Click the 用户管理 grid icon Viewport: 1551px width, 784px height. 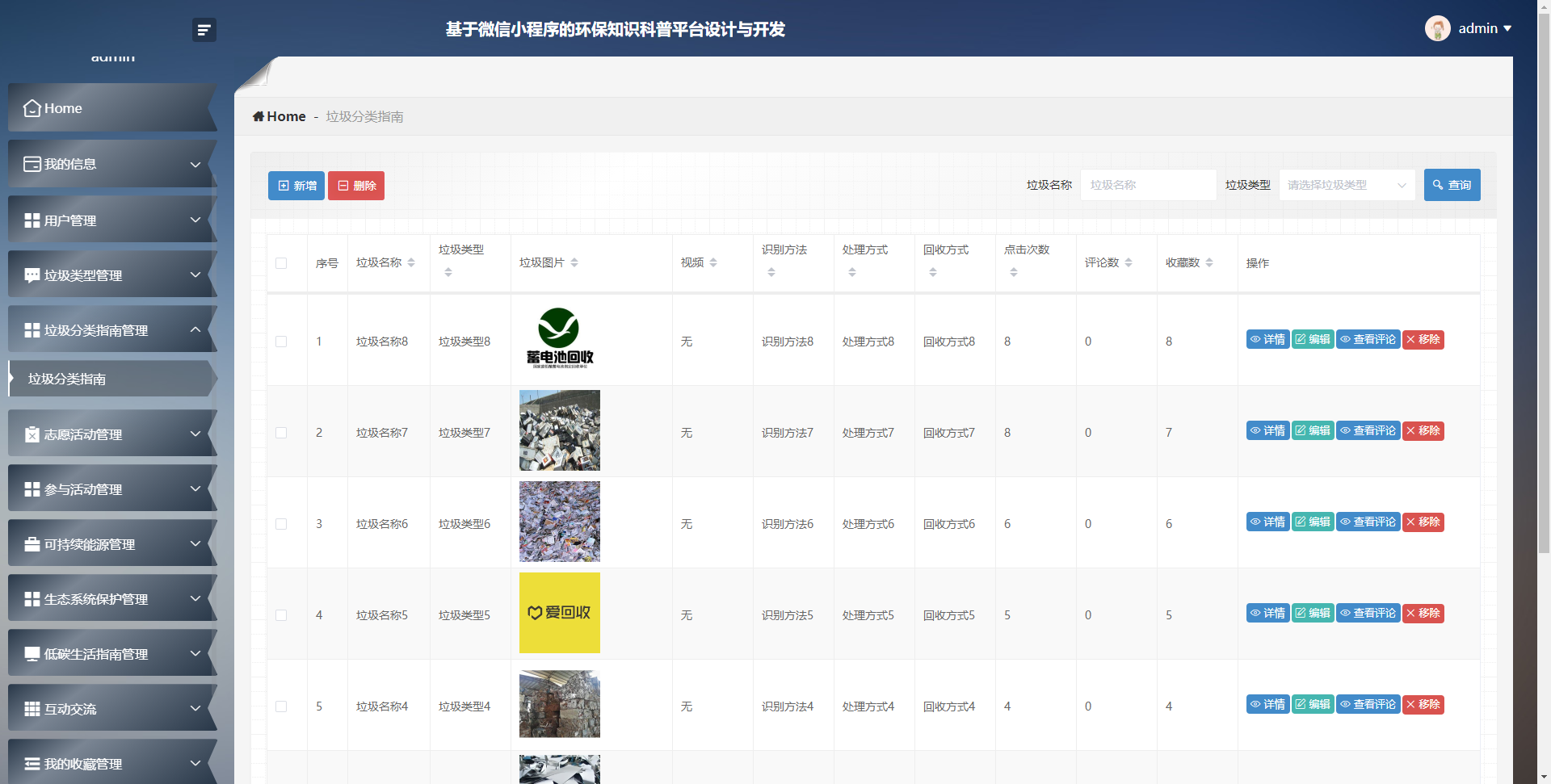tap(32, 220)
